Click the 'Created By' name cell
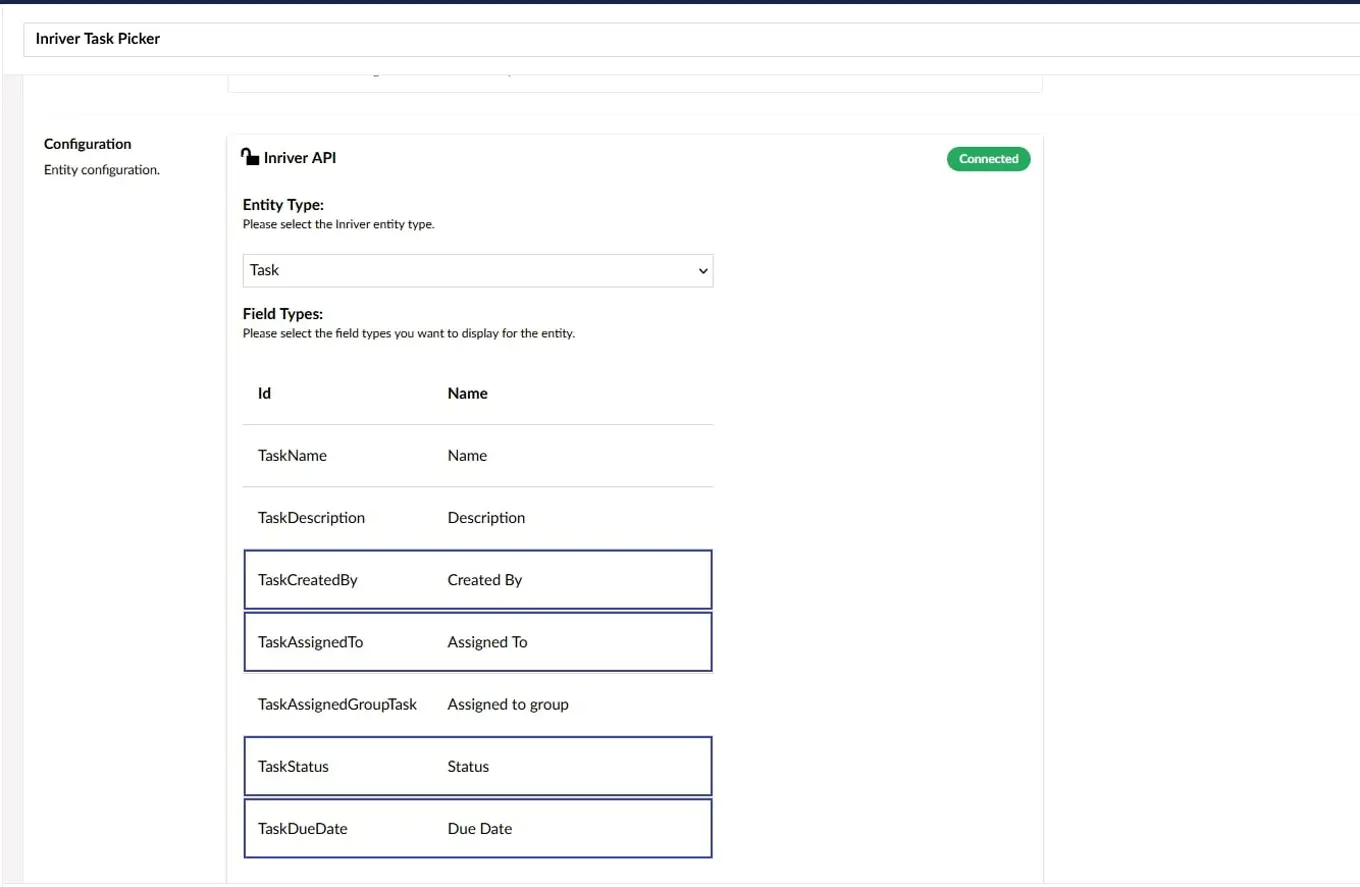1360x887 pixels. point(485,580)
